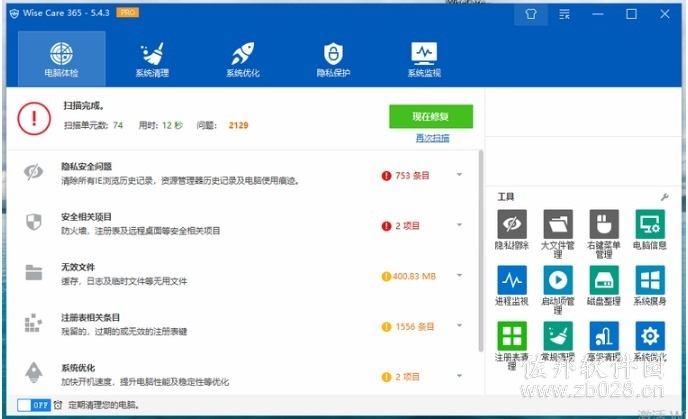Click the Wise Care 365 shield logo
Screen dimensions: 688x419
[x=14, y=14]
